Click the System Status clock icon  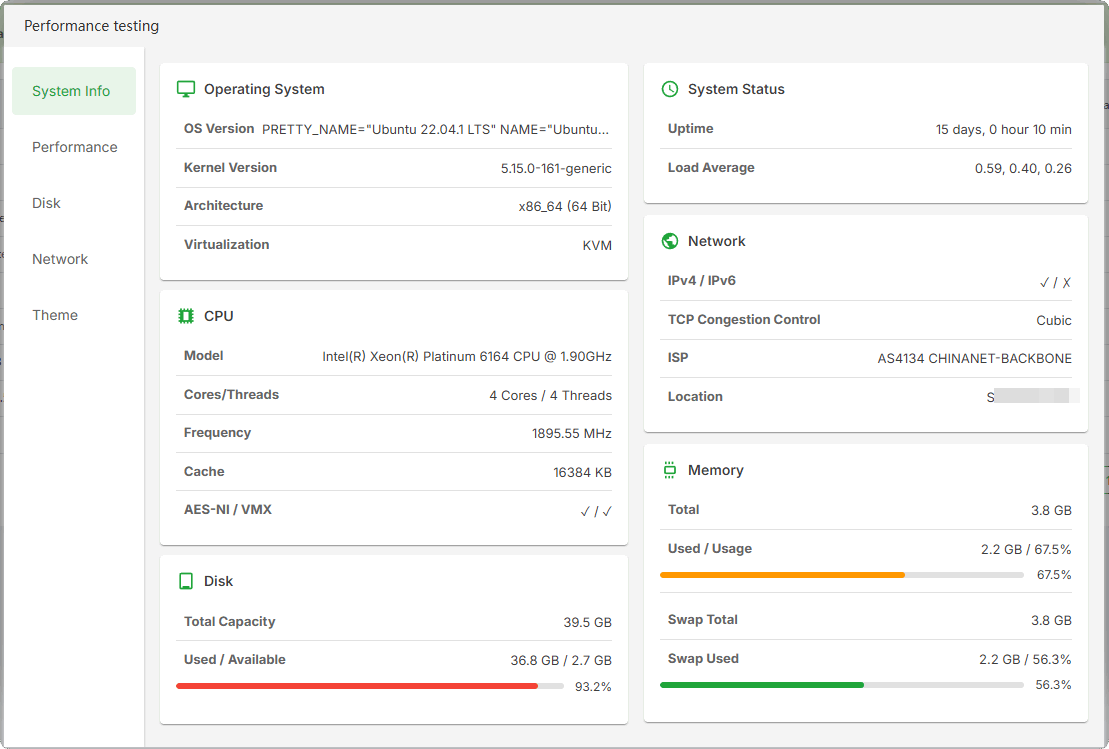(x=670, y=89)
